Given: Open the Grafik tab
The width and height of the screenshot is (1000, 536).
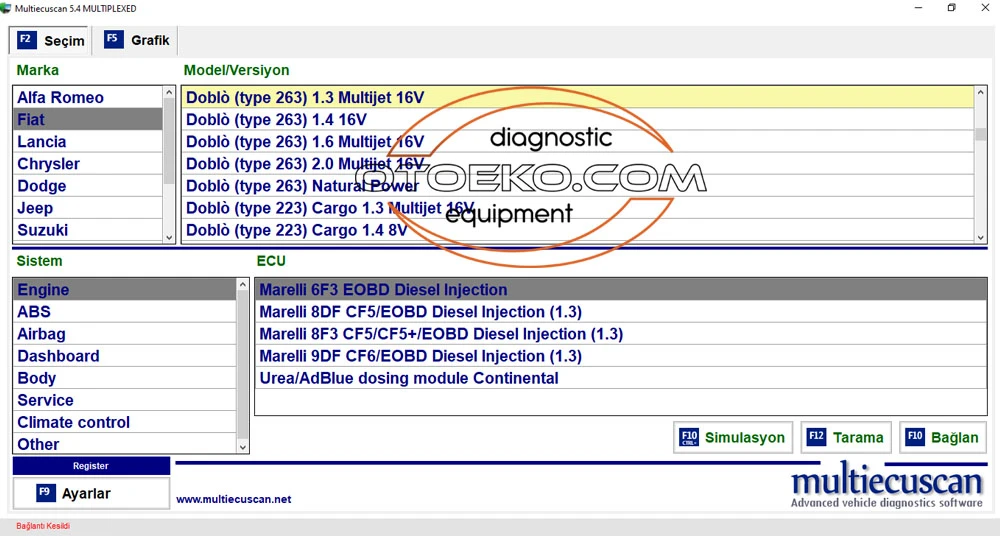Looking at the screenshot, I should [x=136, y=40].
